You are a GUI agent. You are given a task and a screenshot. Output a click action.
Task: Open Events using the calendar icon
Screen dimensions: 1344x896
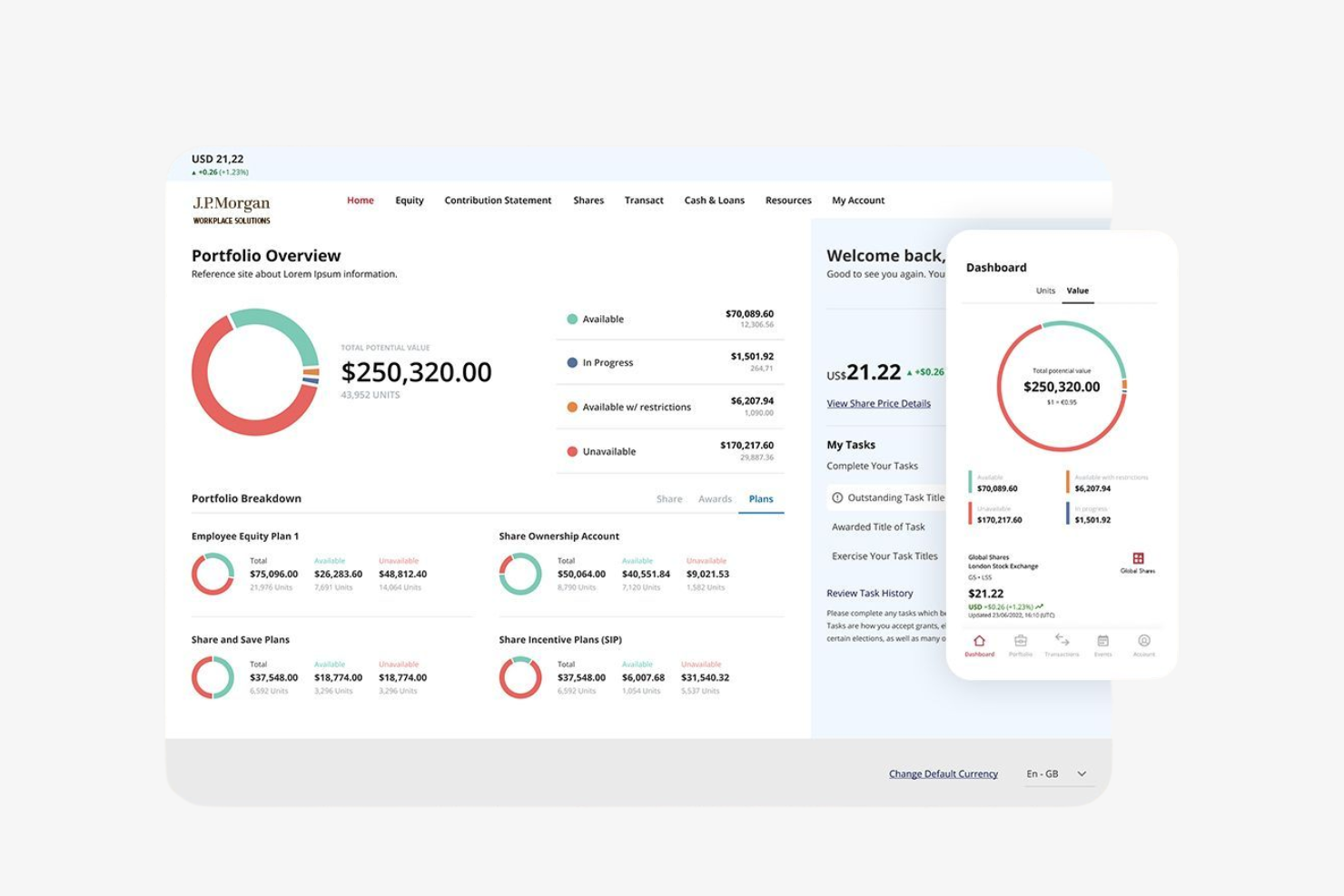pos(1102,640)
